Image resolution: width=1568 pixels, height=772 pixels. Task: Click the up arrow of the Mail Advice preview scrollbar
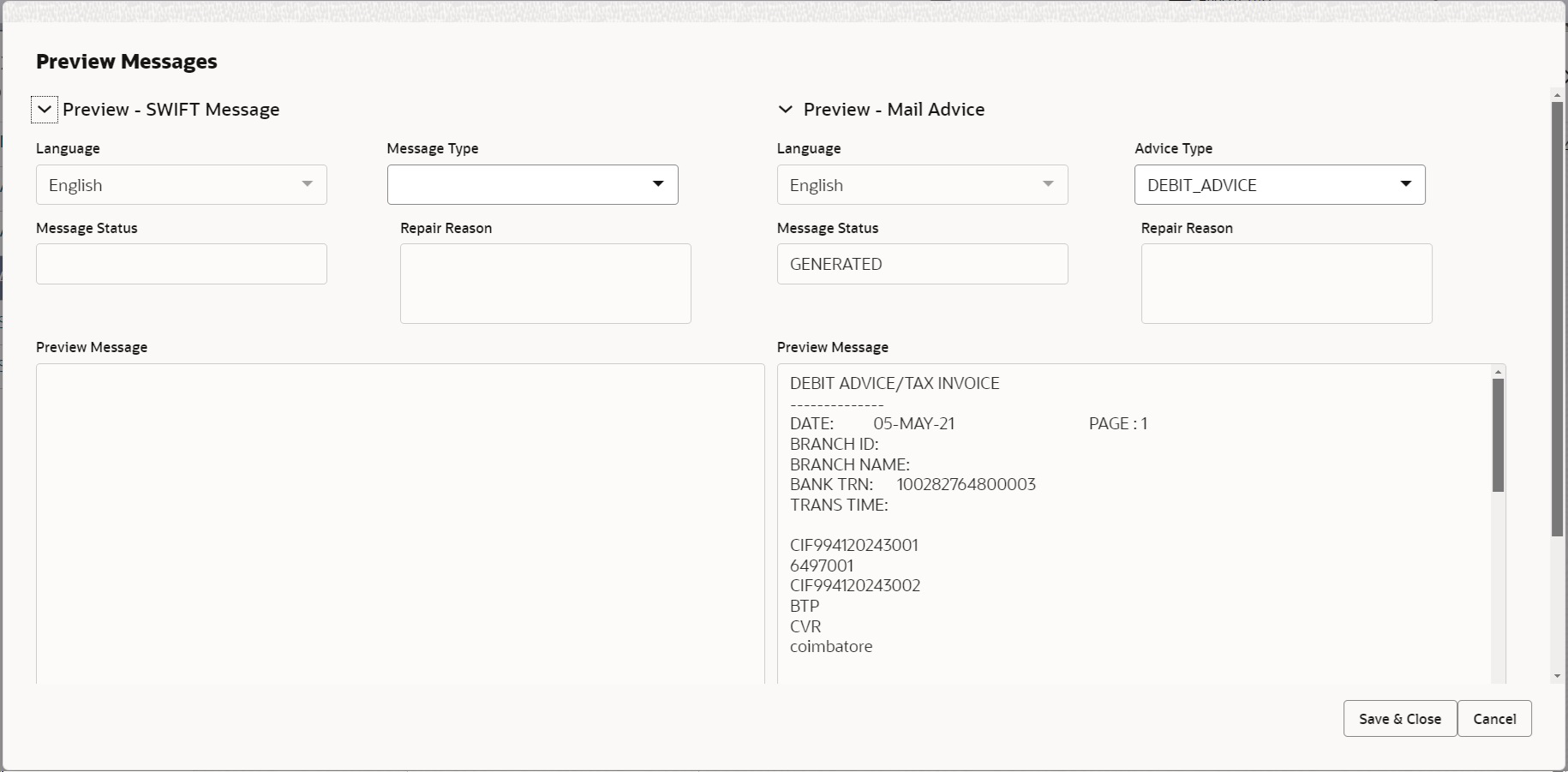(x=1498, y=372)
